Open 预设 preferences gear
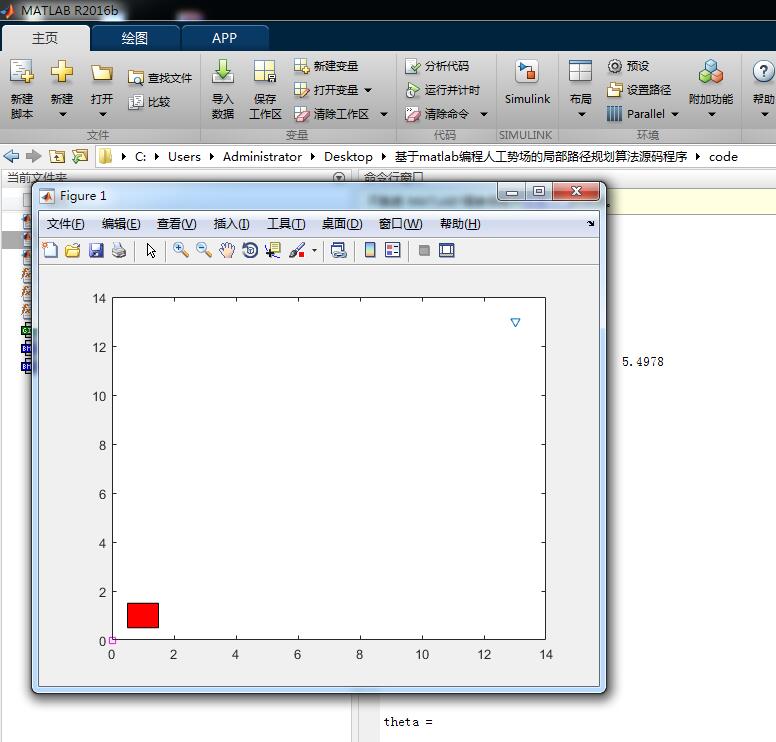 [x=628, y=66]
